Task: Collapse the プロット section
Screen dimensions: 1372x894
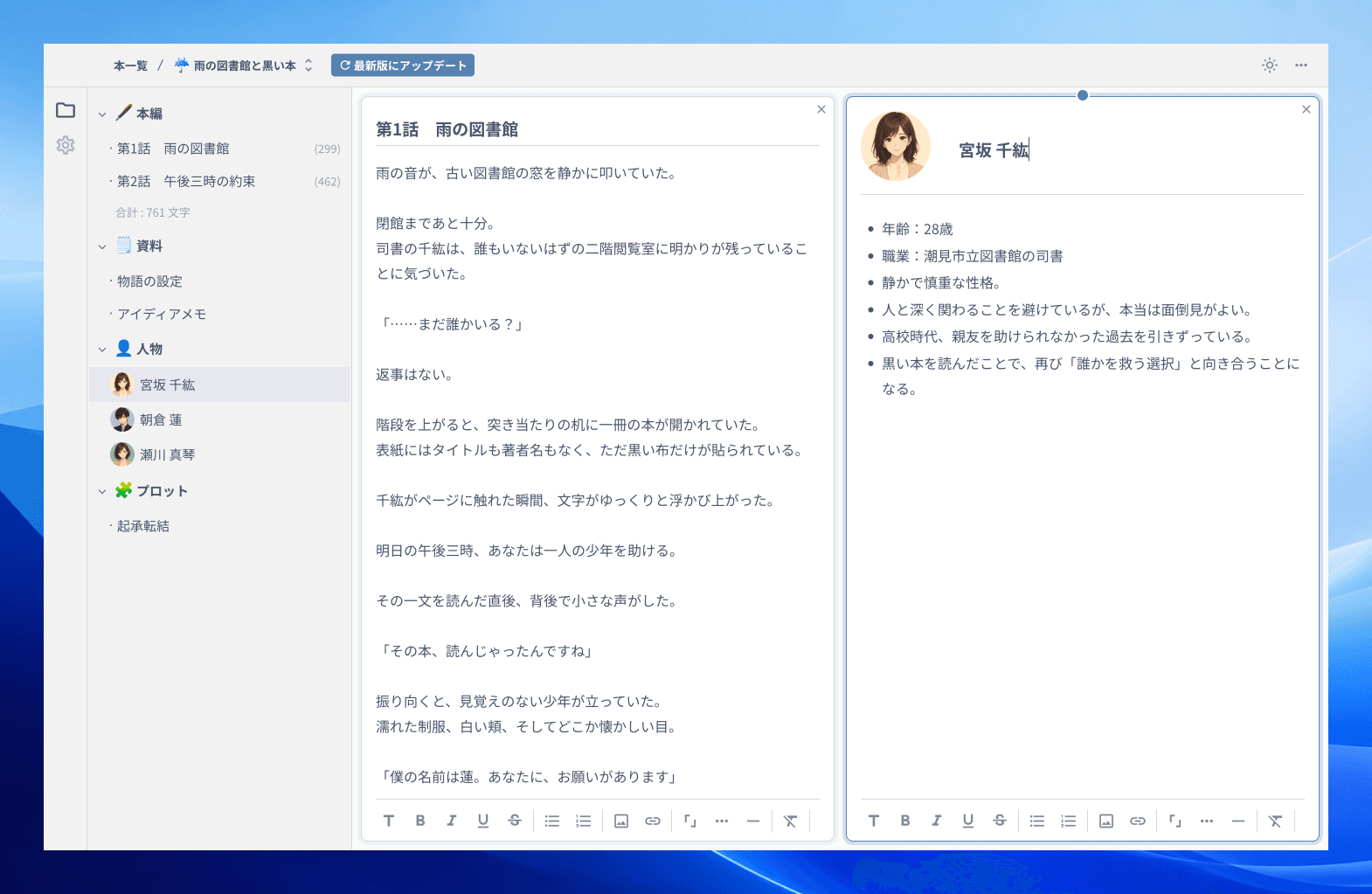Action: point(102,491)
